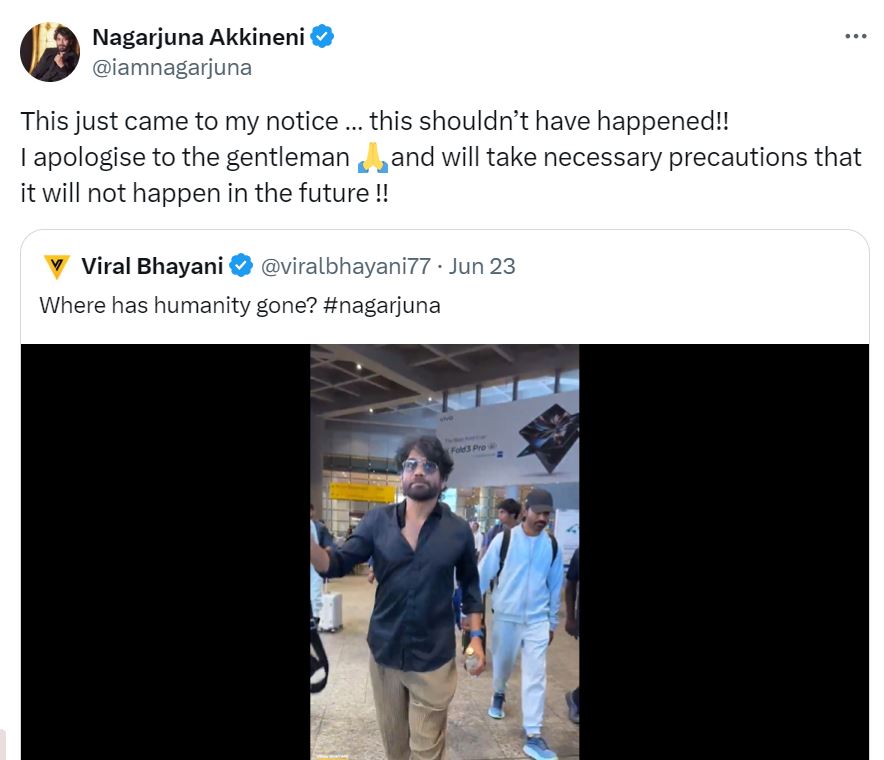This screenshot has width=884, height=760.
Task: Open the more options ellipsis menu
Action: (856, 36)
